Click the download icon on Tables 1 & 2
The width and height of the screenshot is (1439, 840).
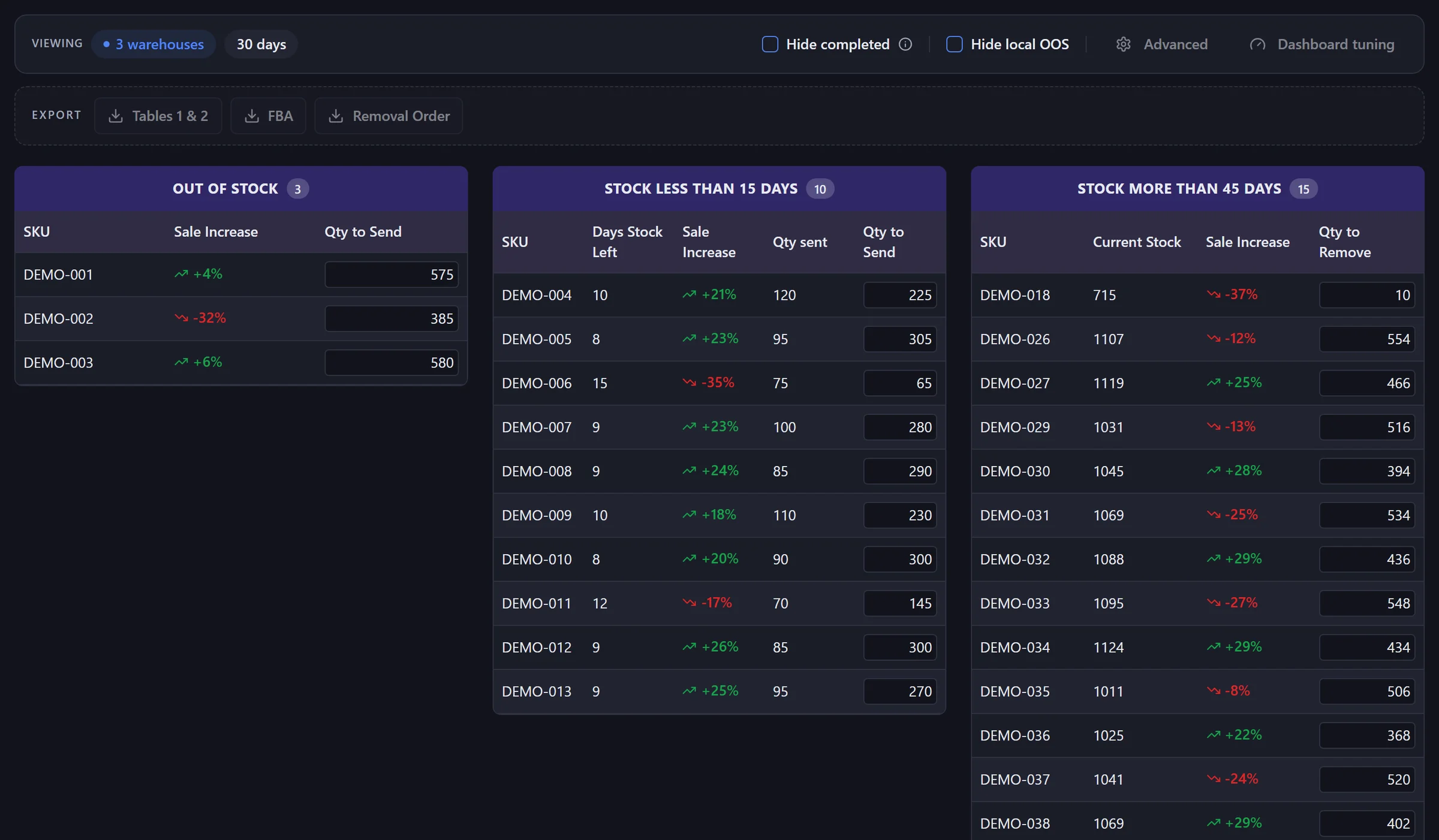(116, 116)
